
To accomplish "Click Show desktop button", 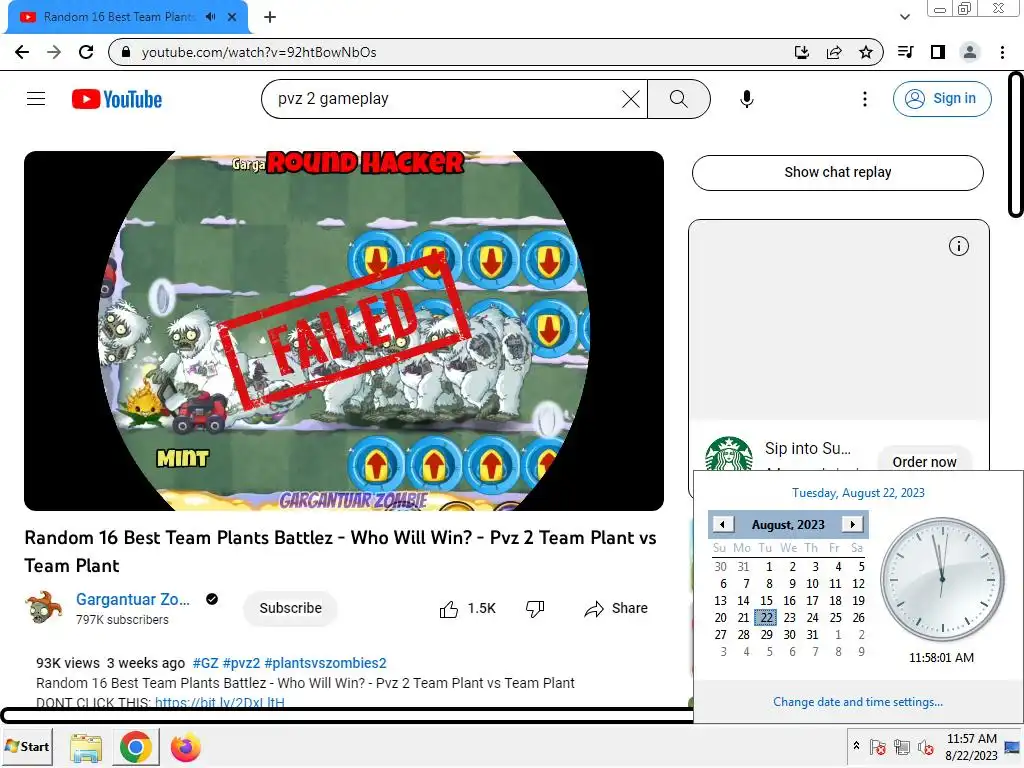I will click(x=1012, y=747).
